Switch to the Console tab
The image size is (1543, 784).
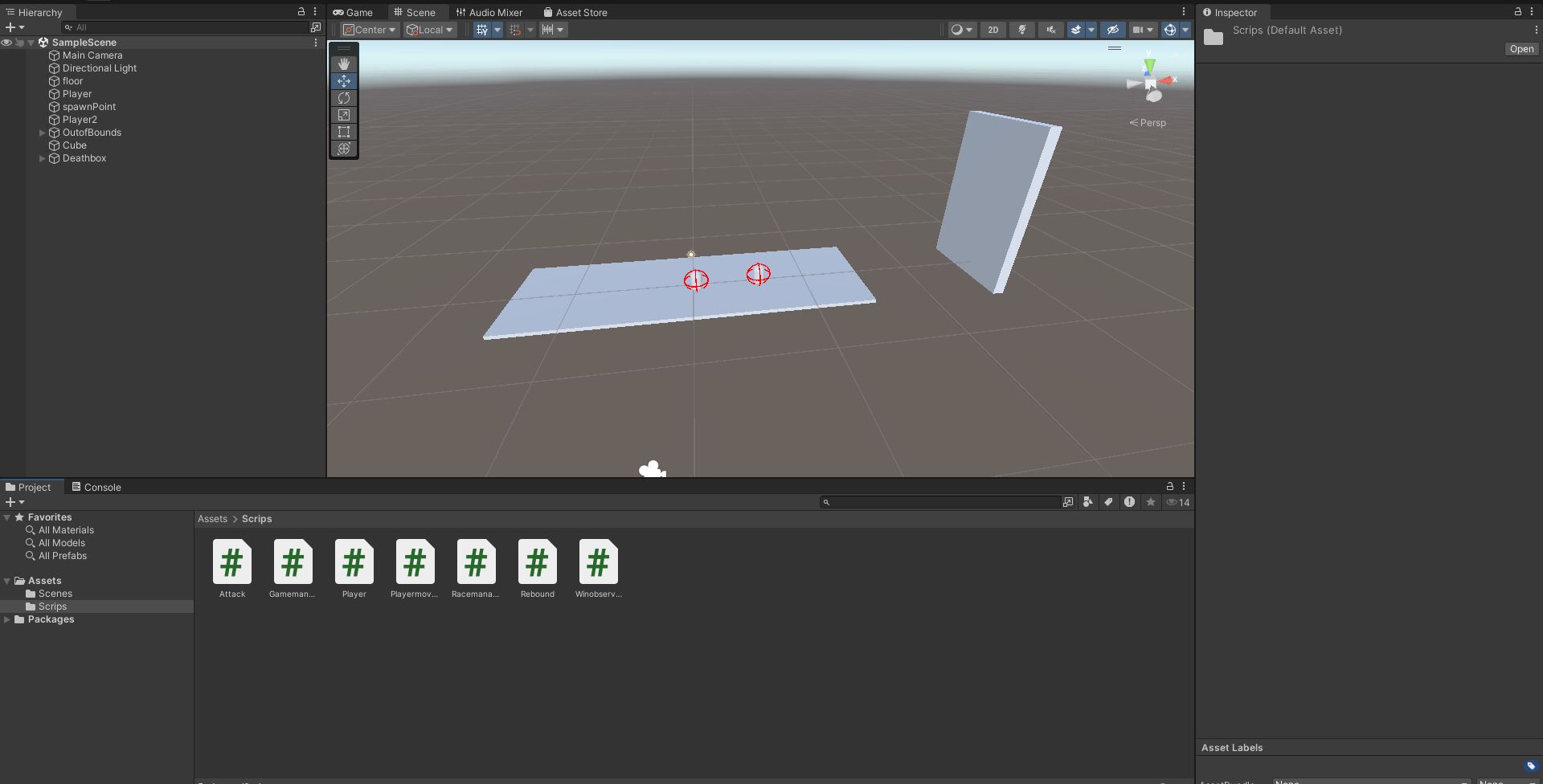click(x=96, y=487)
